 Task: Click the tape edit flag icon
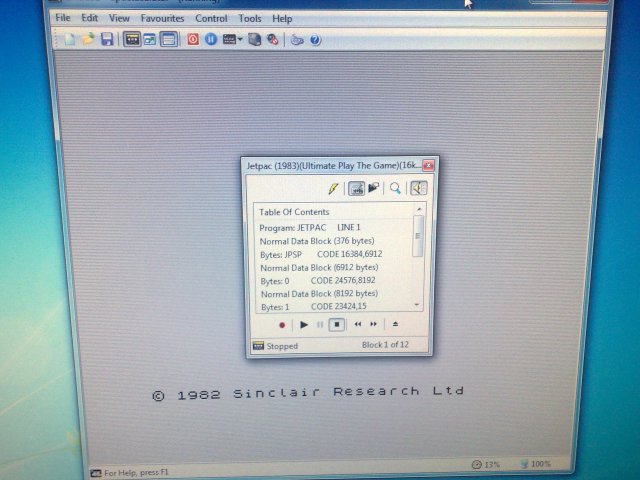[373, 188]
